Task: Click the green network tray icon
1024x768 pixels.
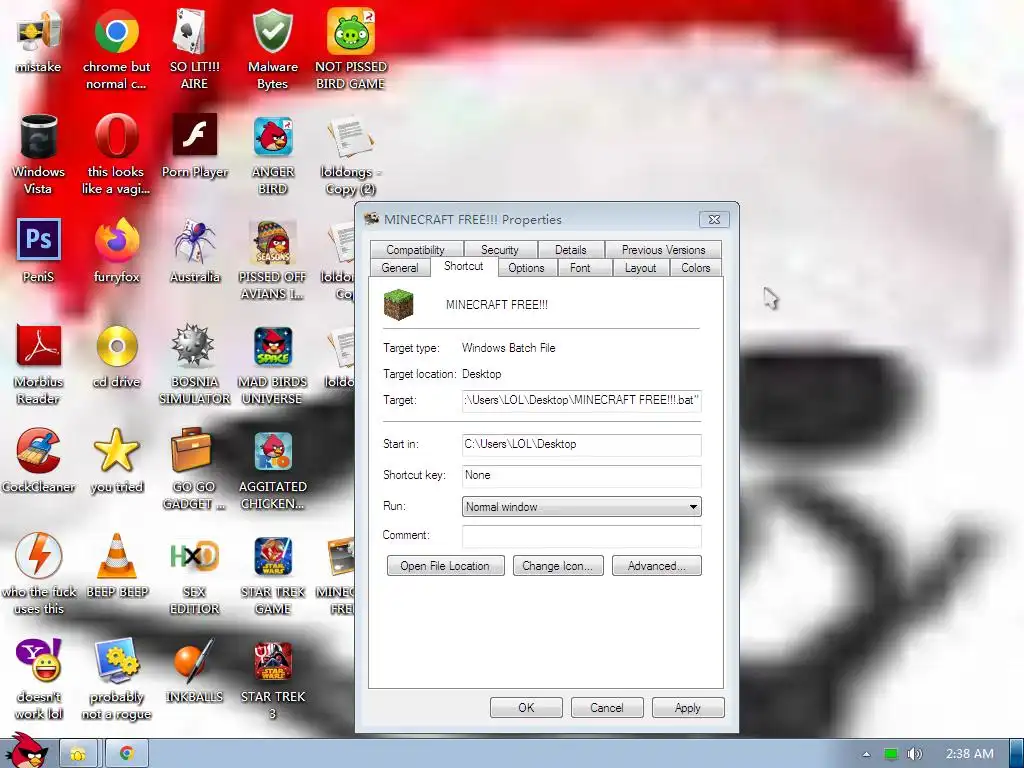Action: pyautogui.click(x=890, y=754)
